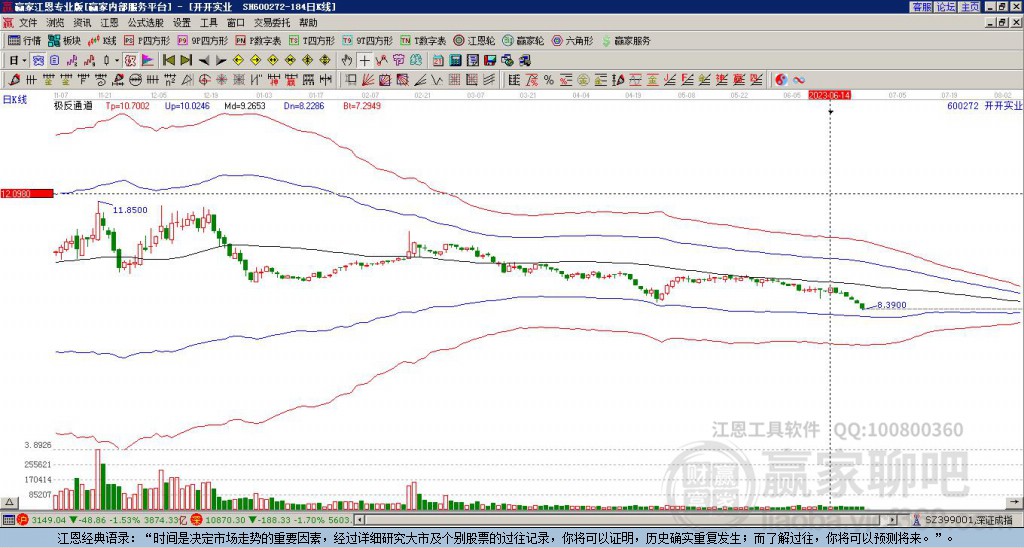The height and width of the screenshot is (548, 1024).
Task: Step chart right with black arrow
Action: (220, 61)
